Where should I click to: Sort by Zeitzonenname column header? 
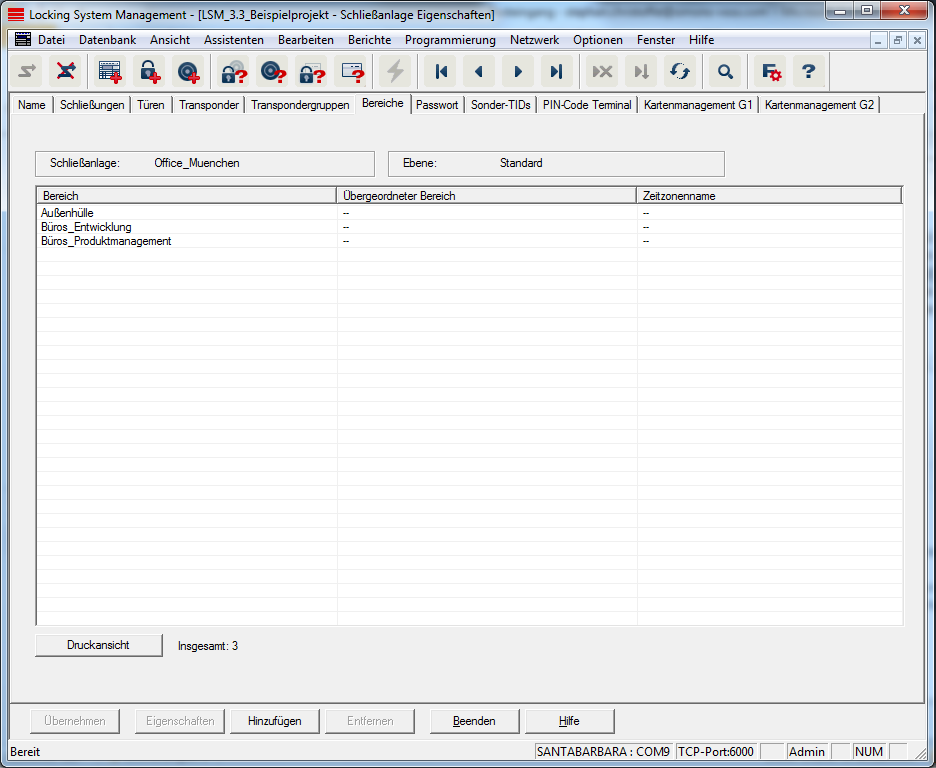[x=769, y=196]
